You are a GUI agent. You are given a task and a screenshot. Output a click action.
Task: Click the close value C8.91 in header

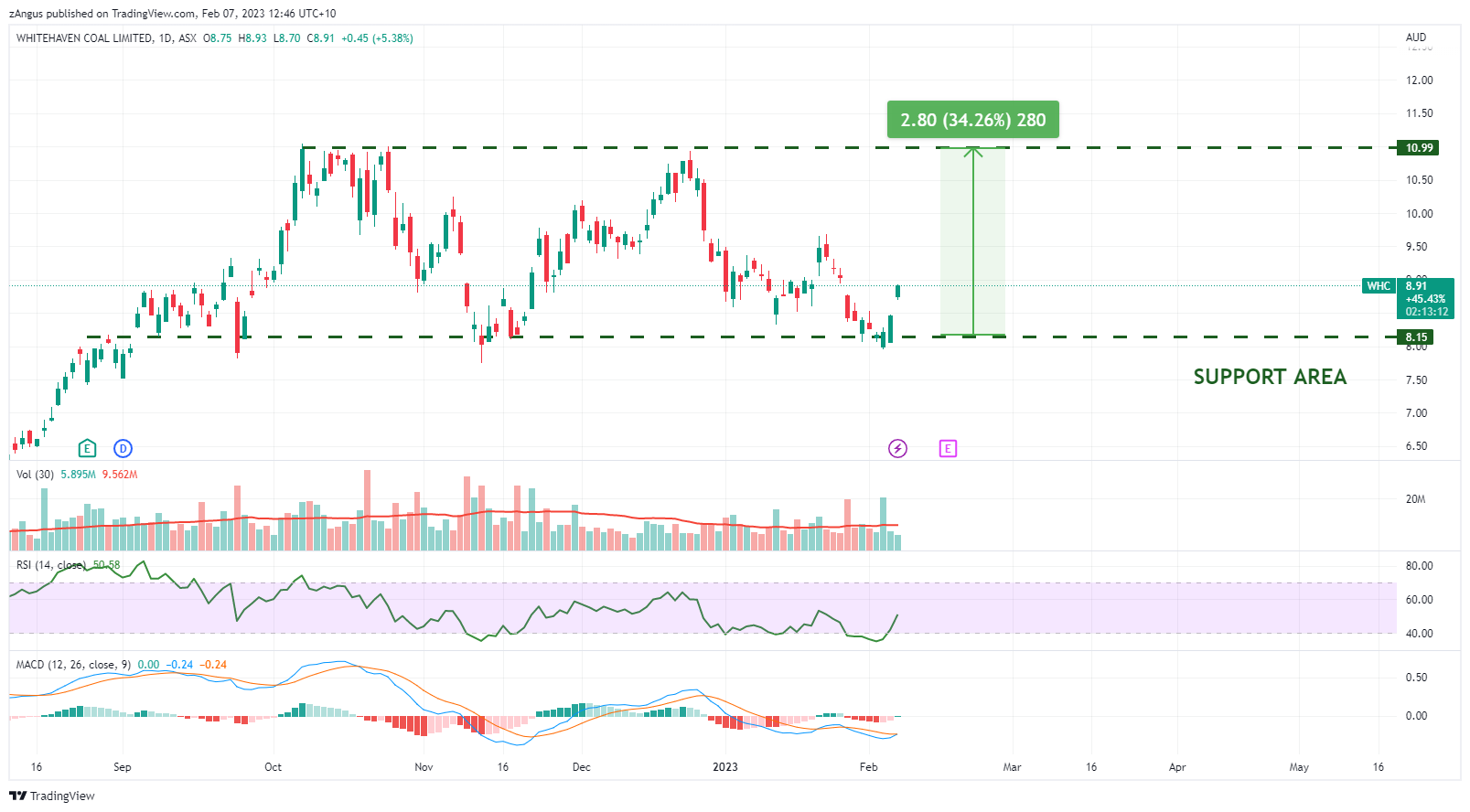pyautogui.click(x=320, y=38)
